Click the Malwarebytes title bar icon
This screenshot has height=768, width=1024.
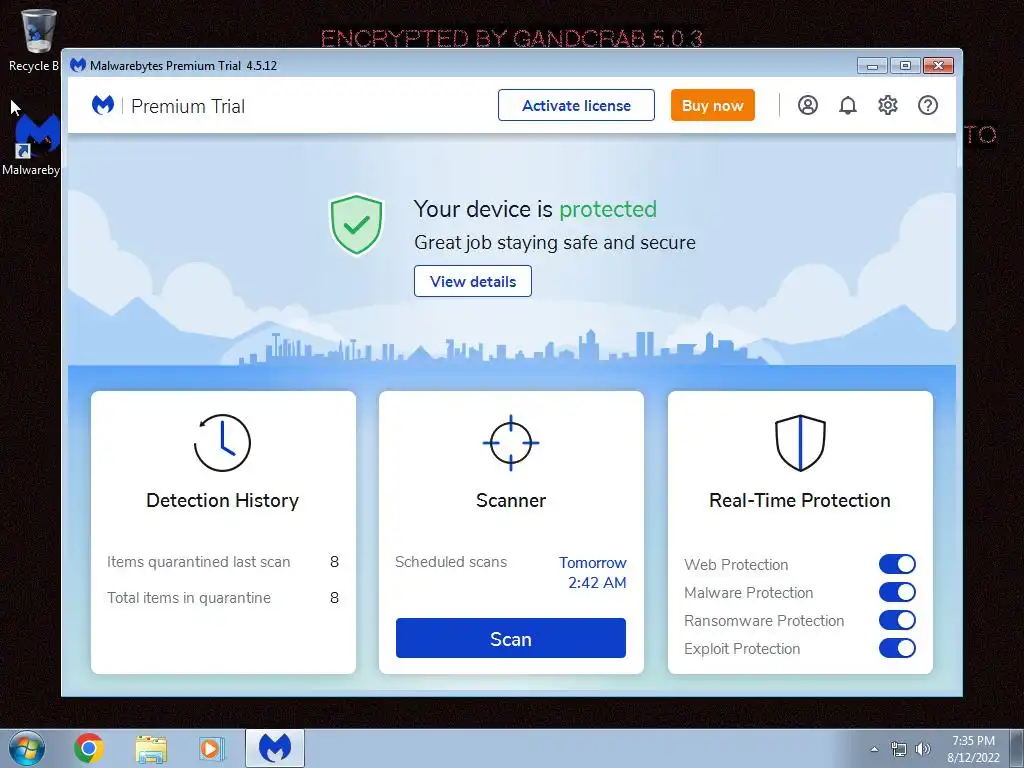point(78,65)
